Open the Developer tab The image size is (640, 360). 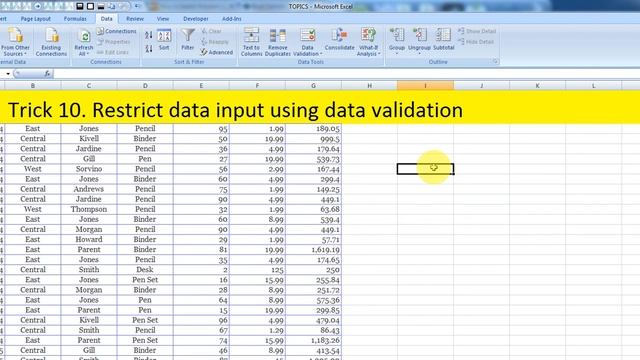(196, 19)
